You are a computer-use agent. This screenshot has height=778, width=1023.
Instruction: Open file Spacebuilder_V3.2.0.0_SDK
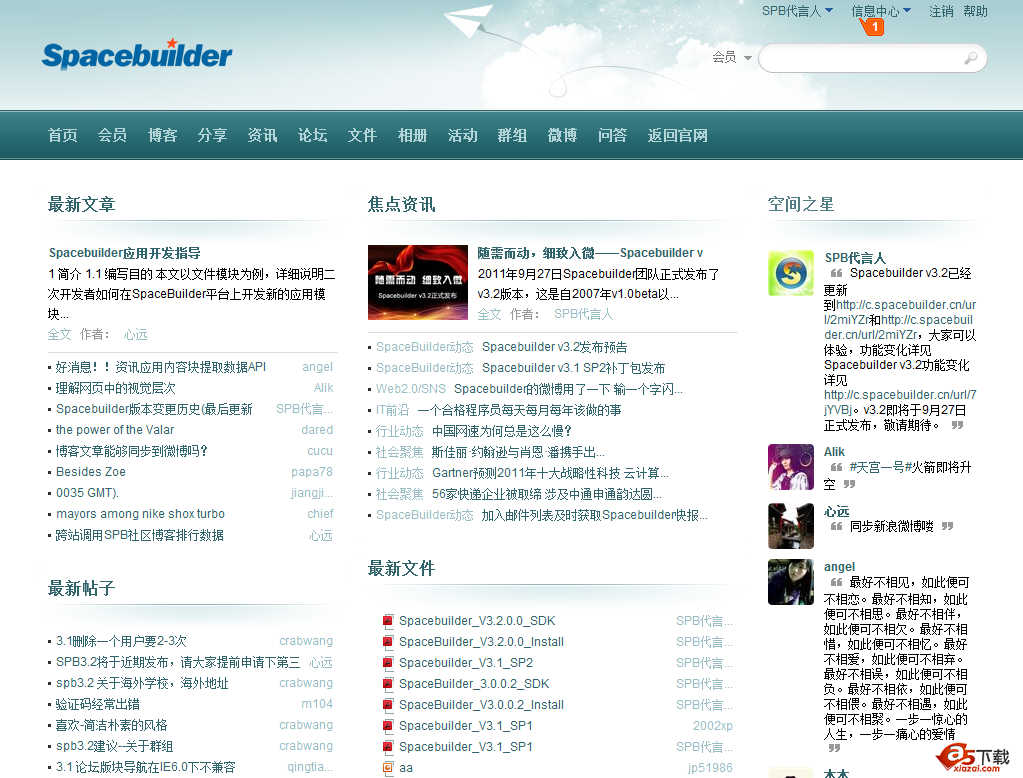point(477,621)
